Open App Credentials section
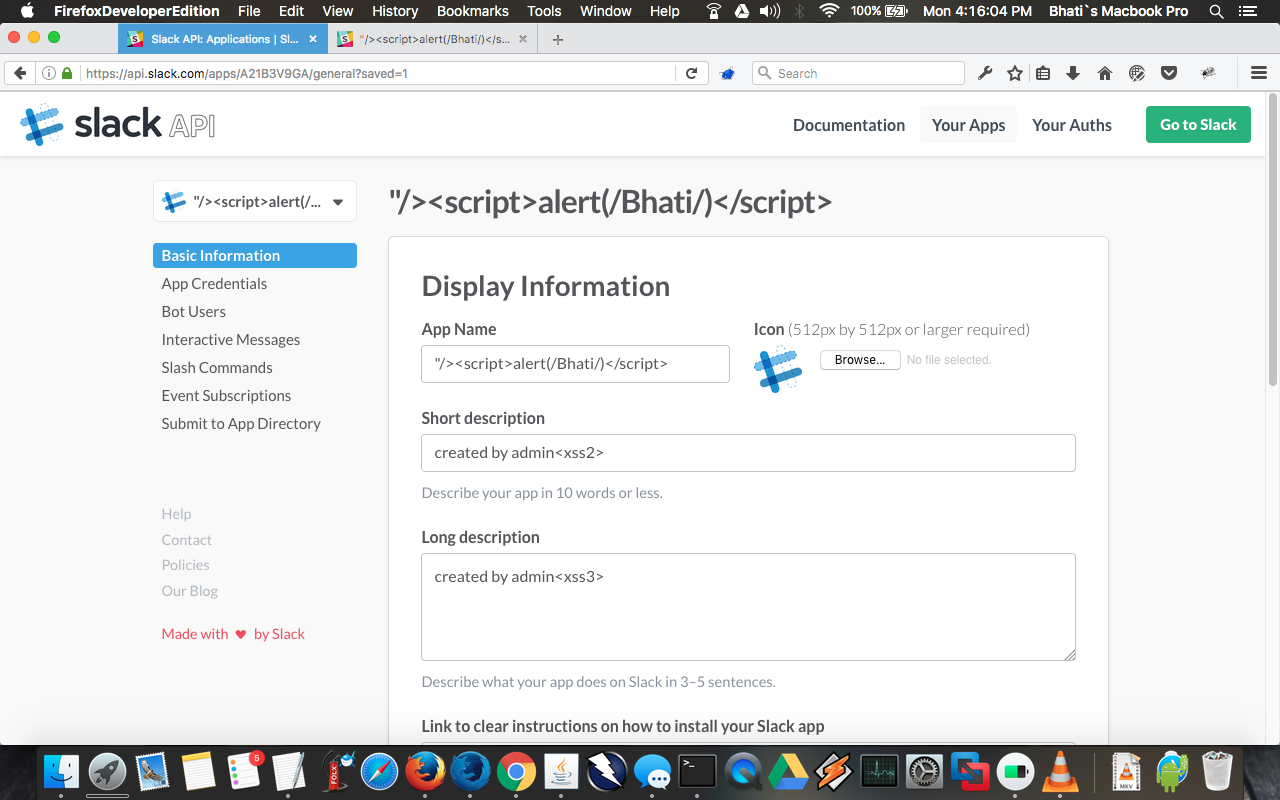The width and height of the screenshot is (1280, 800). [214, 283]
